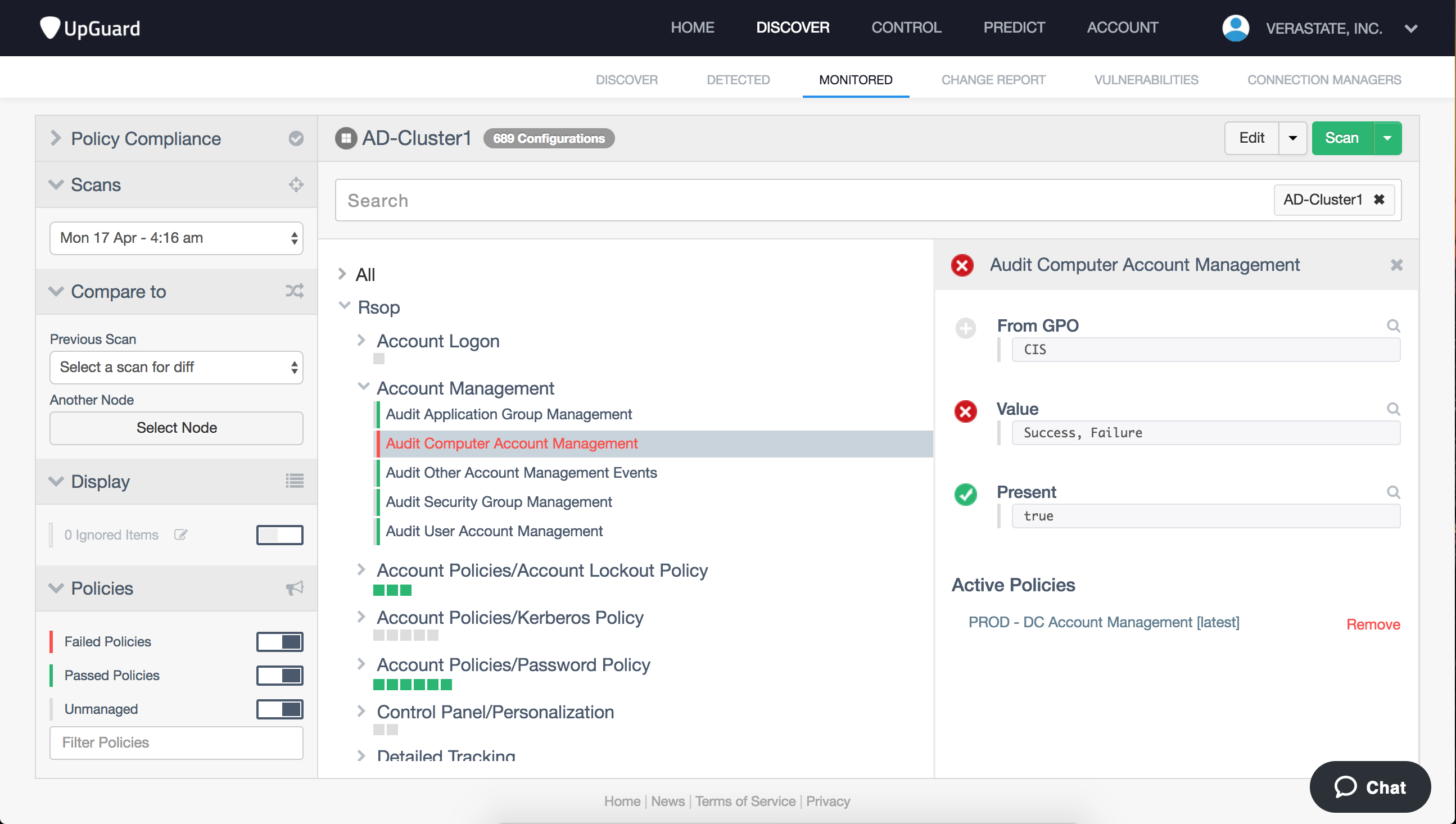Click the red failed icon beside Value
Image resolution: width=1456 pixels, height=824 pixels.
tap(965, 411)
